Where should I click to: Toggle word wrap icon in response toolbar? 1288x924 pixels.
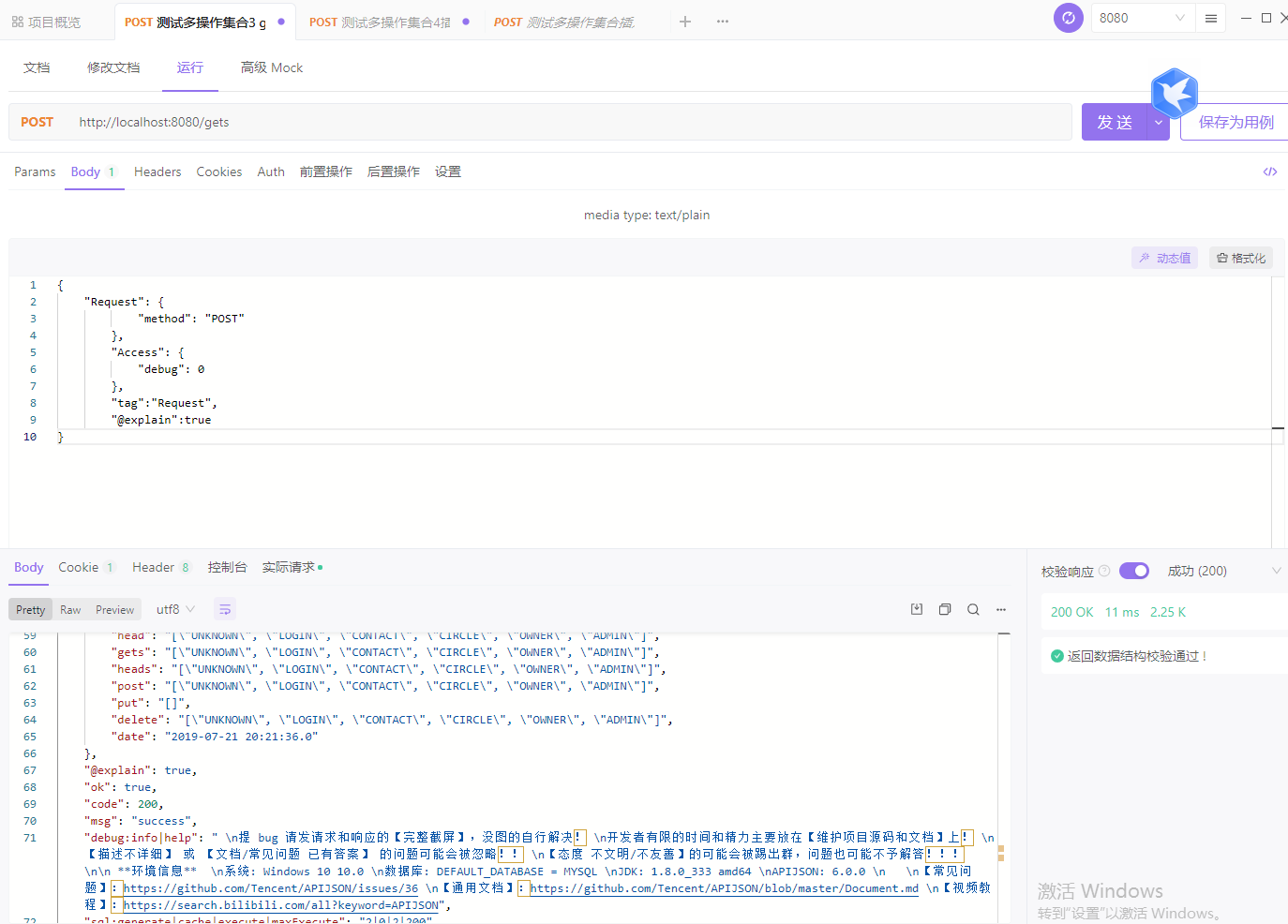click(x=225, y=609)
